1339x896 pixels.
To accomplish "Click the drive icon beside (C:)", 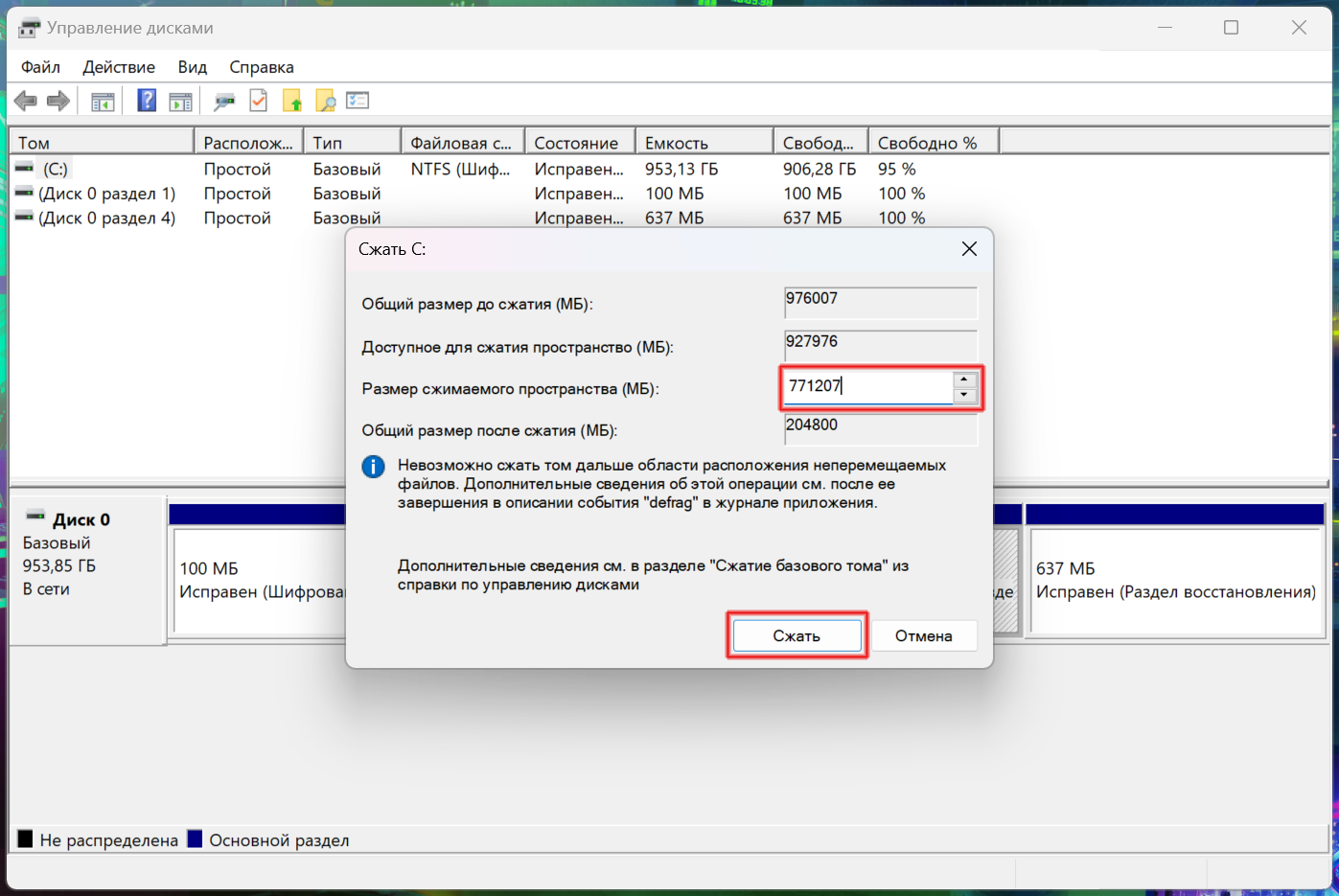I will click(x=24, y=169).
